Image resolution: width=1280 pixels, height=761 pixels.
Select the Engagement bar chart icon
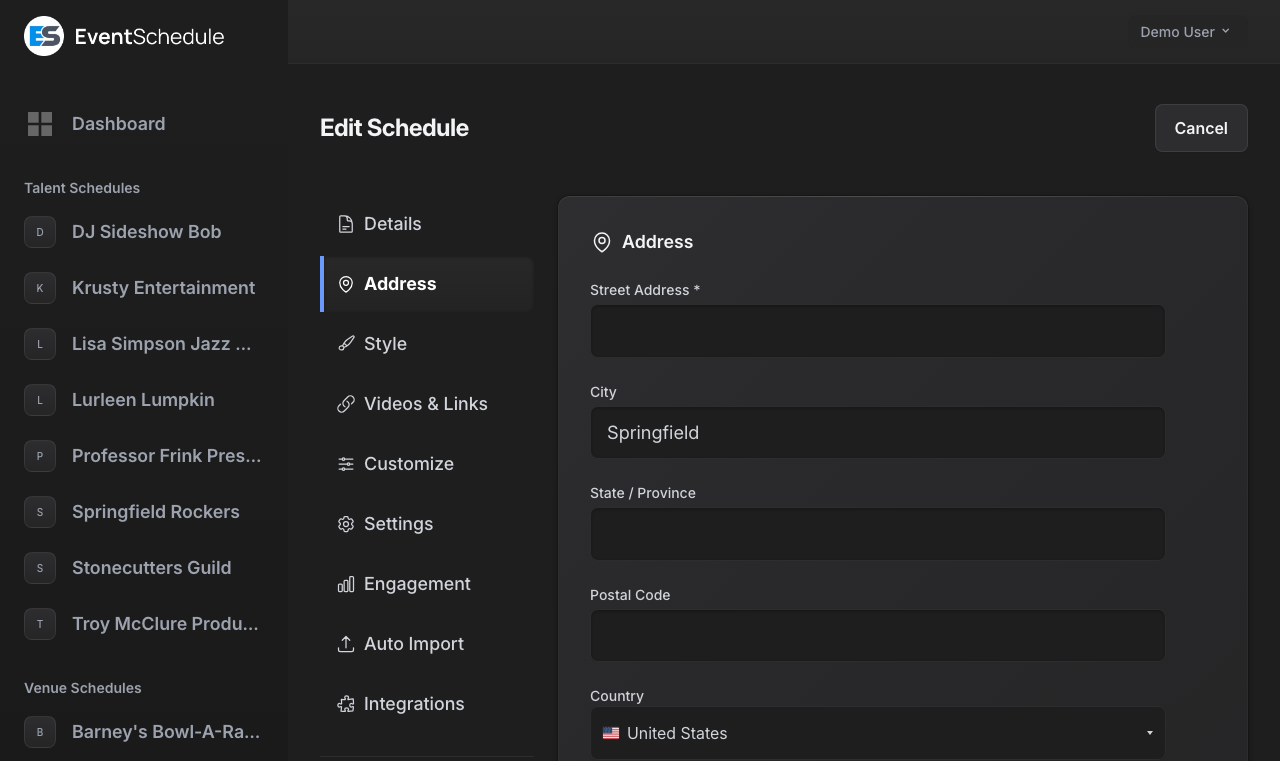click(346, 584)
